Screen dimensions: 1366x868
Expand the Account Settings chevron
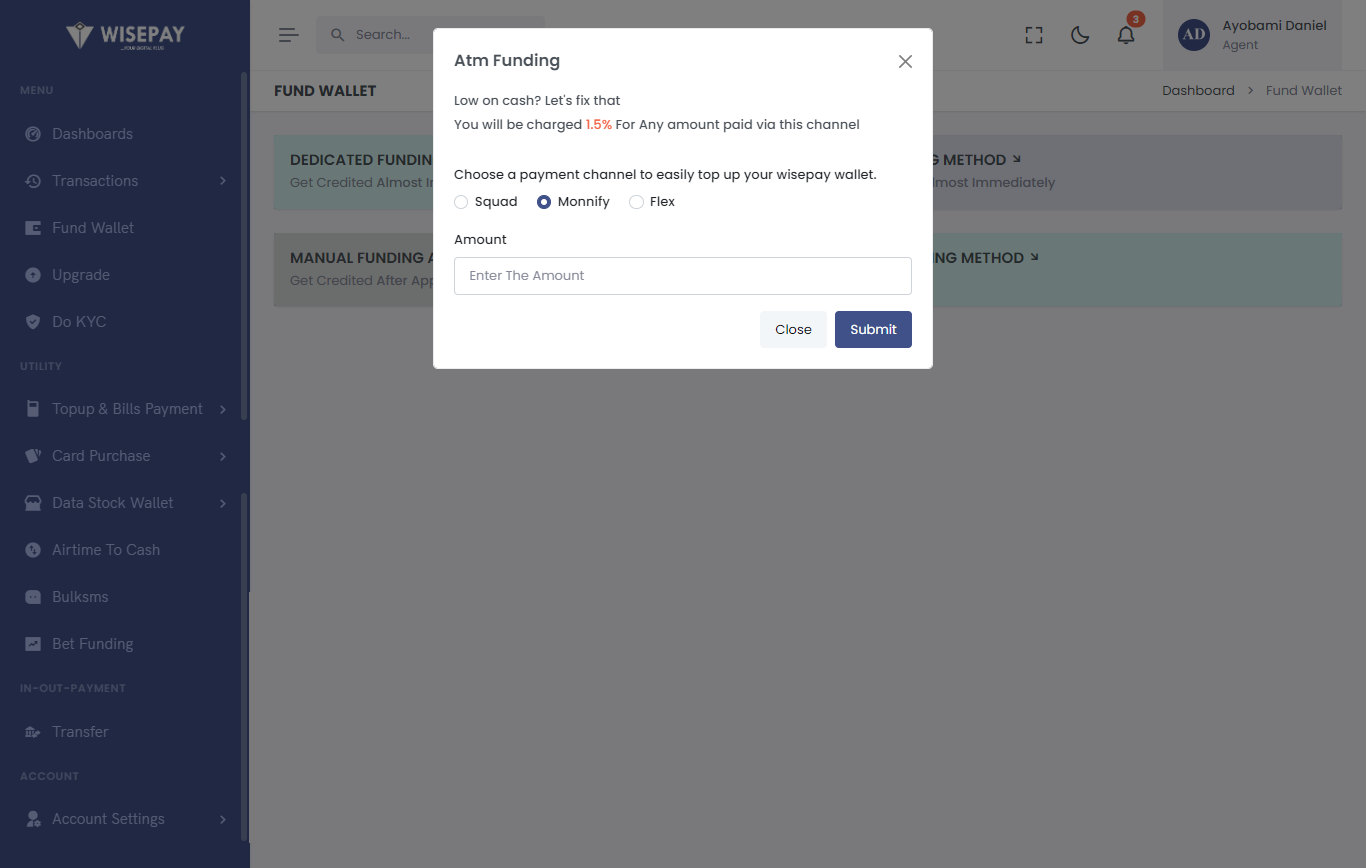(x=222, y=819)
